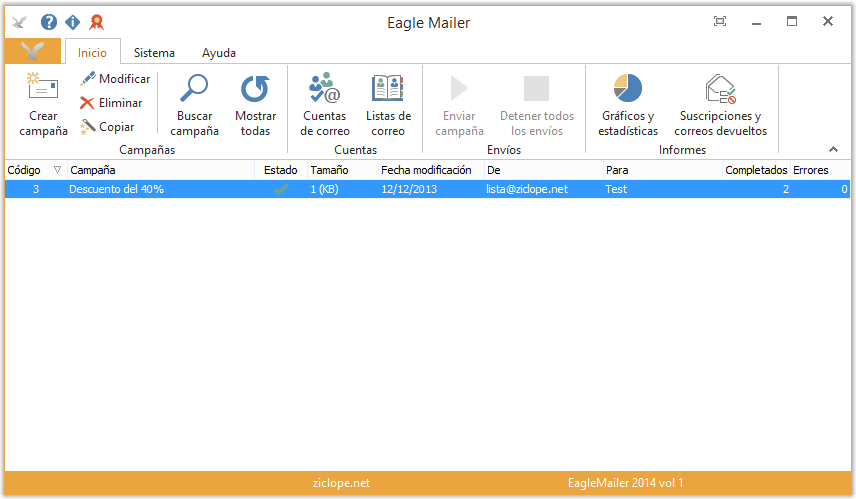Image resolution: width=856 pixels, height=499 pixels.
Task: Select the 'Descuento del 40%' campaign name
Action: [x=116, y=189]
